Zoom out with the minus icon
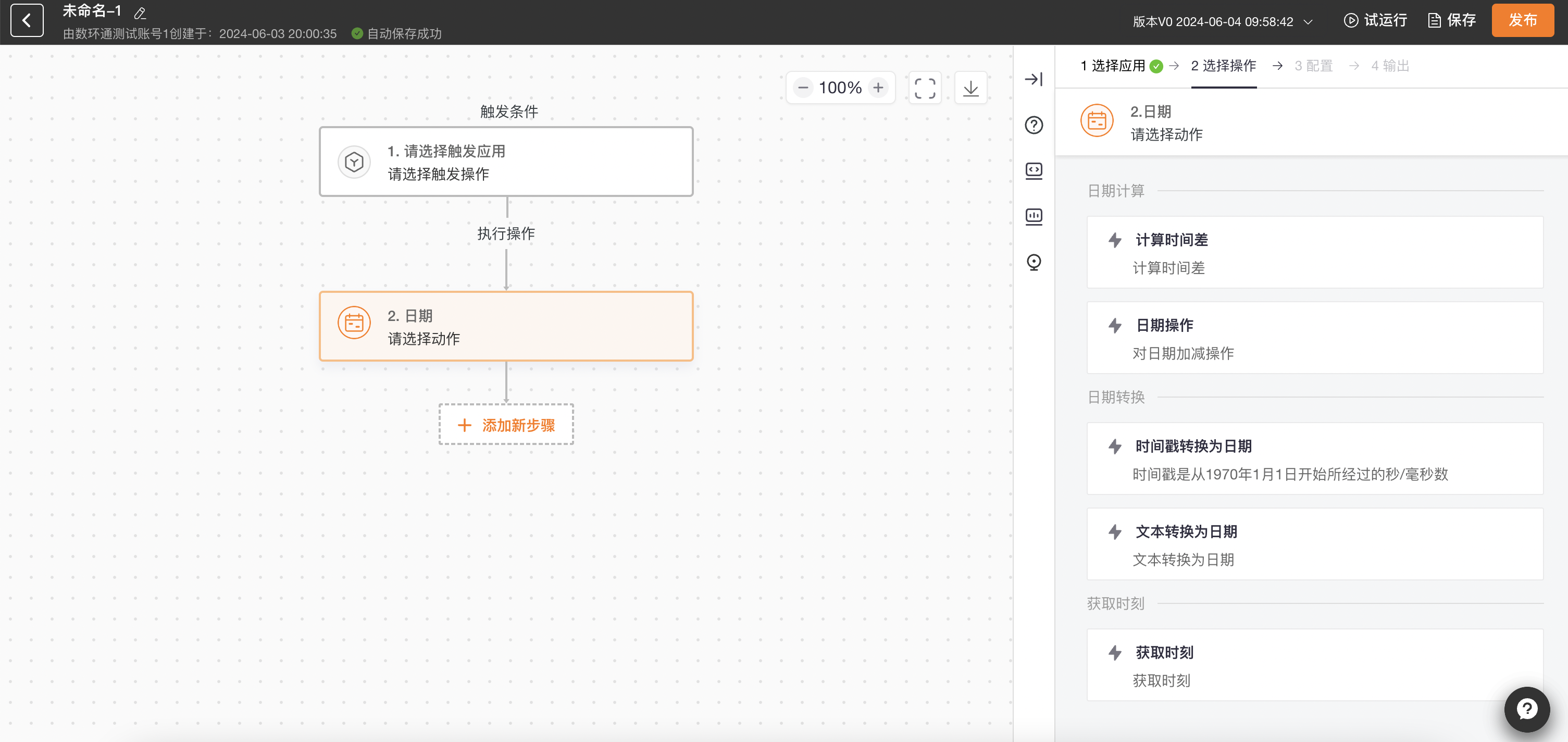Viewport: 1568px width, 742px height. point(803,88)
